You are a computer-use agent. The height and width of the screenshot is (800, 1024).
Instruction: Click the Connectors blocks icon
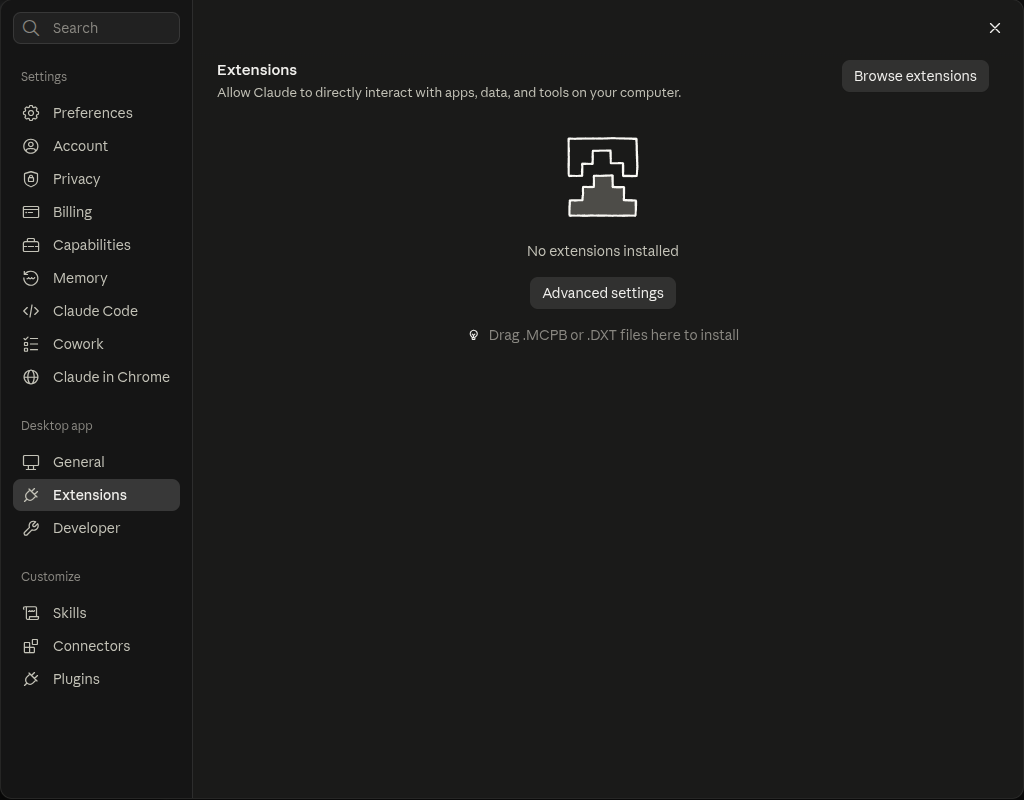(x=31, y=646)
